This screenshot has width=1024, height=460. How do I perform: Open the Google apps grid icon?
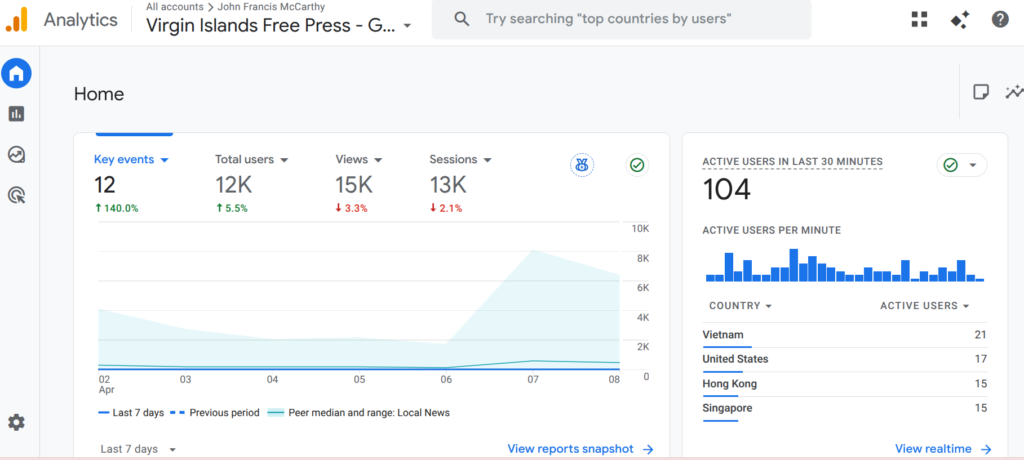(920, 19)
